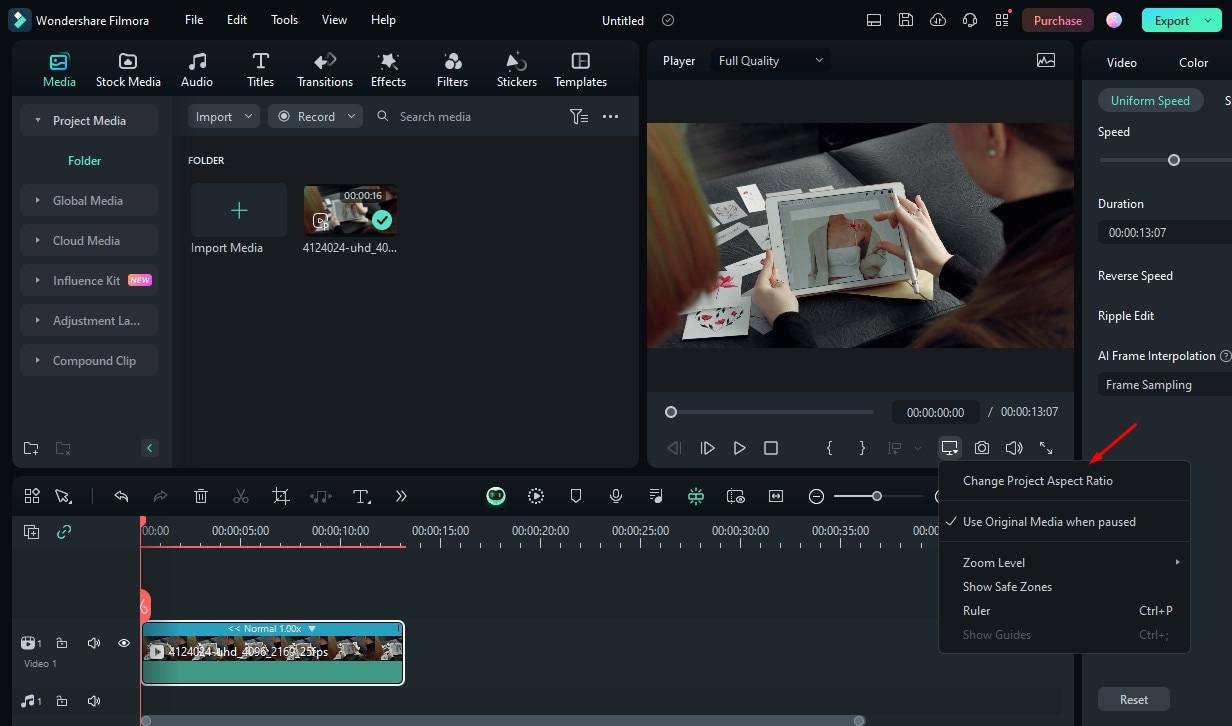Open the Filters tab
1232x726 pixels.
coord(452,70)
